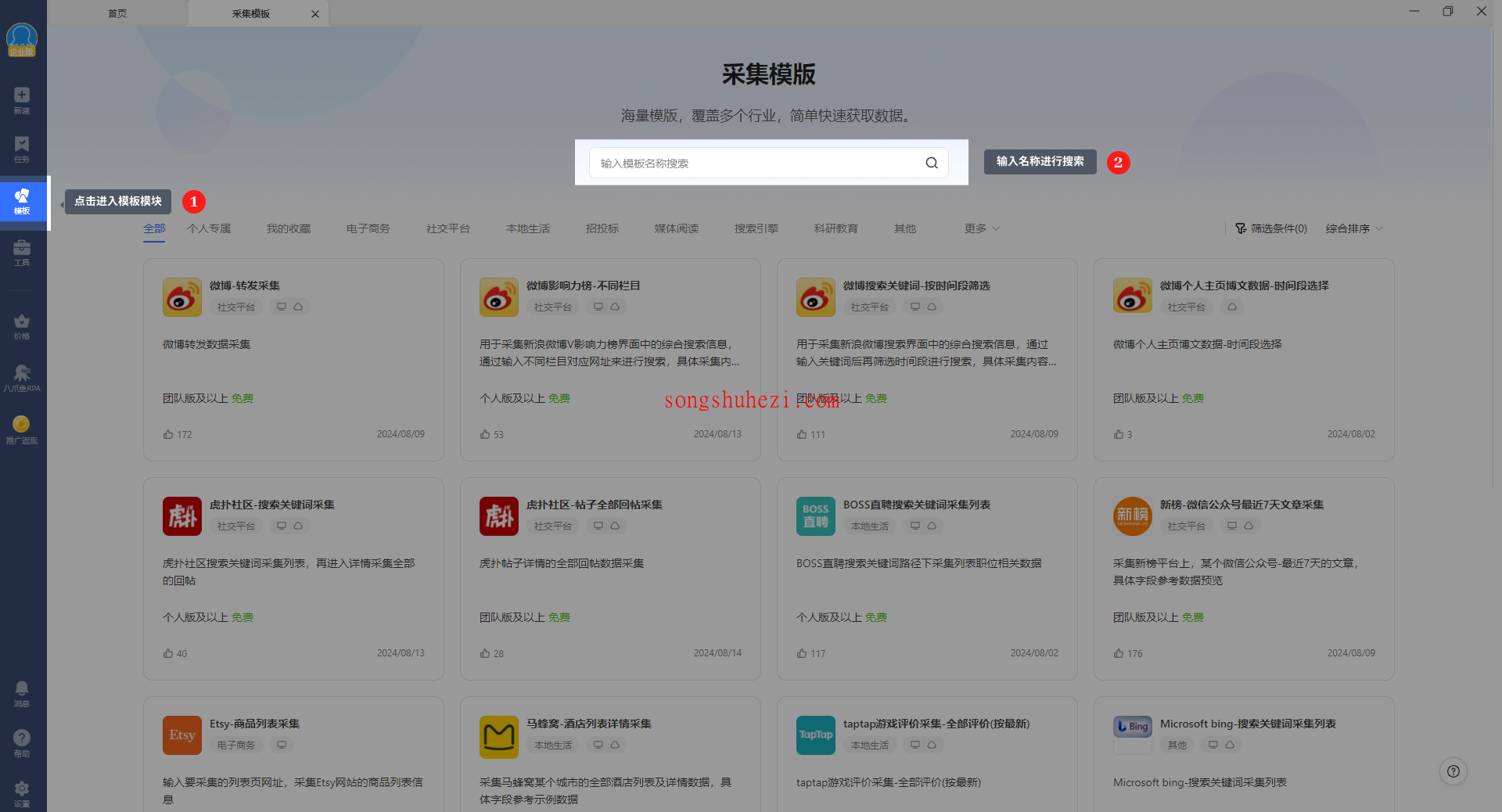Like the BOSS直聘 template with 117 likes

pyautogui.click(x=802, y=653)
